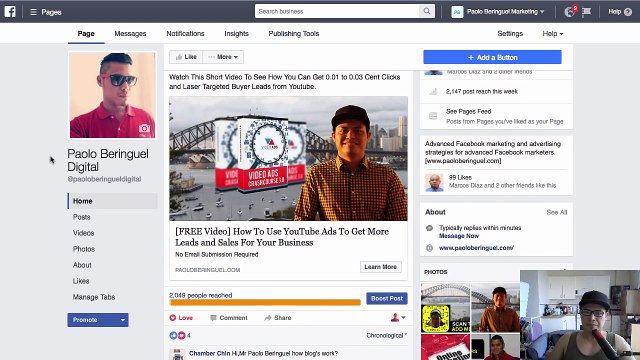The width and height of the screenshot is (640, 360).
Task: Switch to the Page tab
Action: pyautogui.click(x=86, y=33)
